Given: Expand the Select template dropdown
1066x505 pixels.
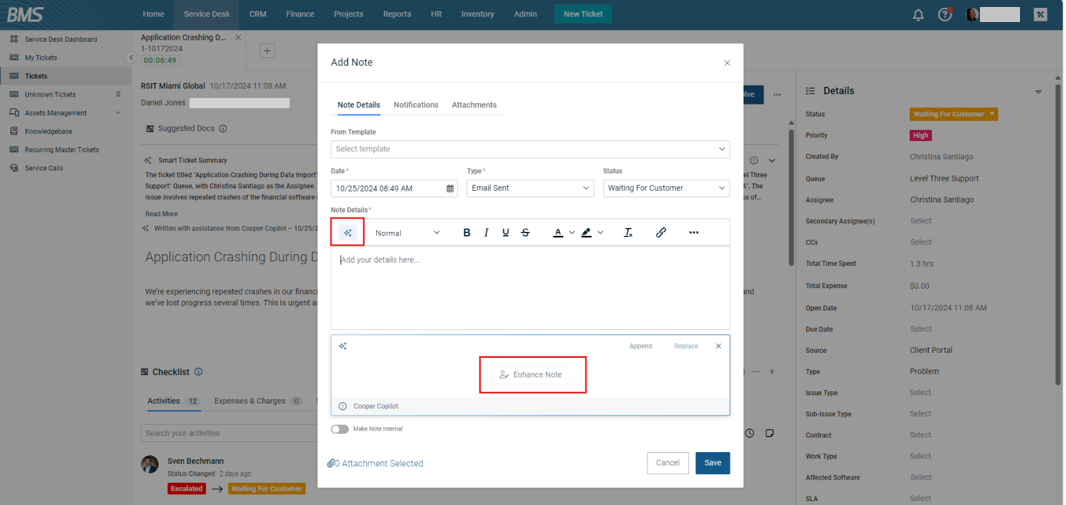Looking at the screenshot, I should (x=530, y=149).
